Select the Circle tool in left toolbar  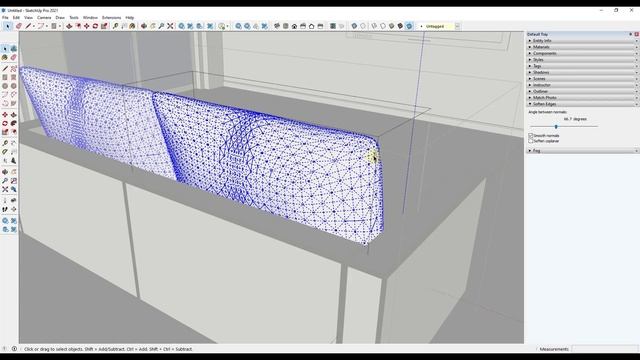tap(5, 86)
